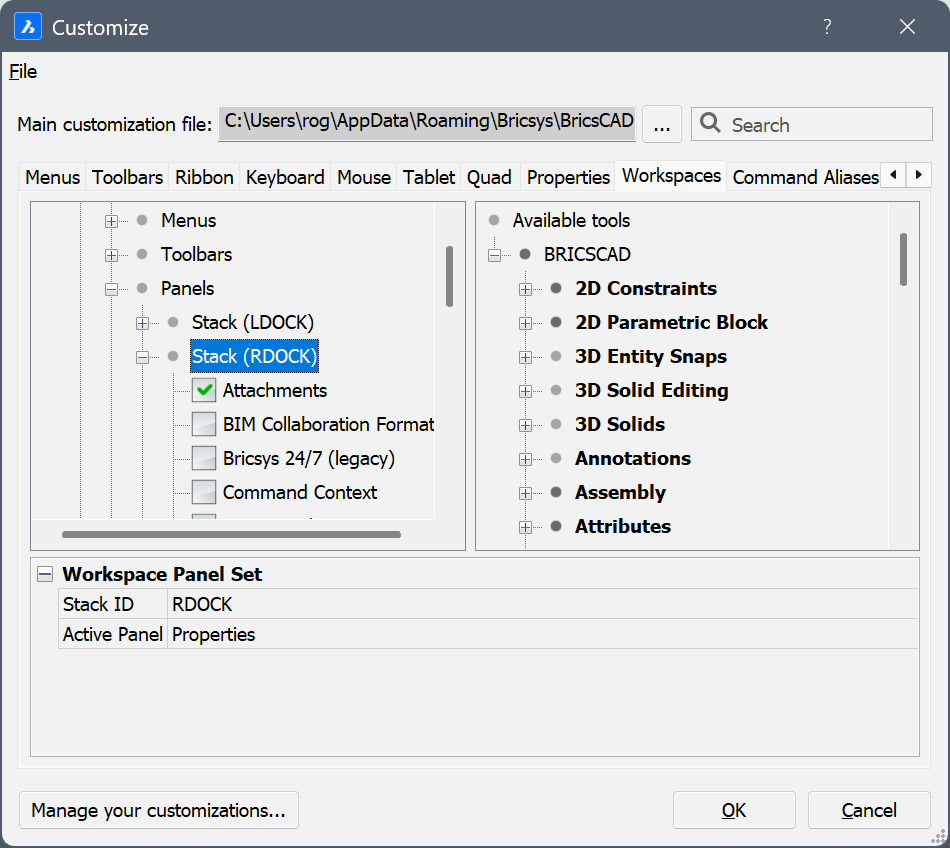Click the Manage your customizations button

pyautogui.click(x=159, y=810)
